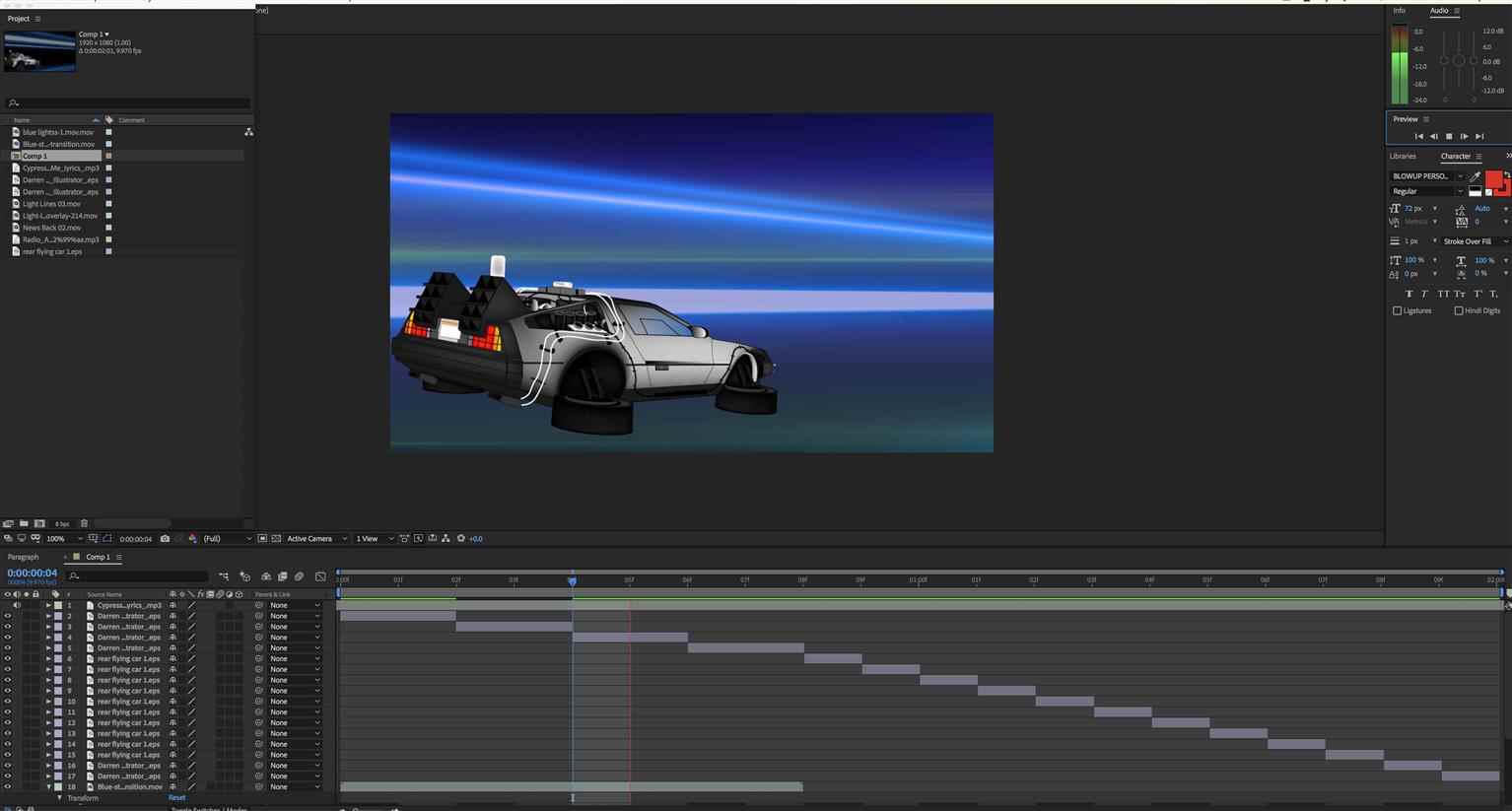
Task: Open the Paragraph panel tab
Action: 23,557
